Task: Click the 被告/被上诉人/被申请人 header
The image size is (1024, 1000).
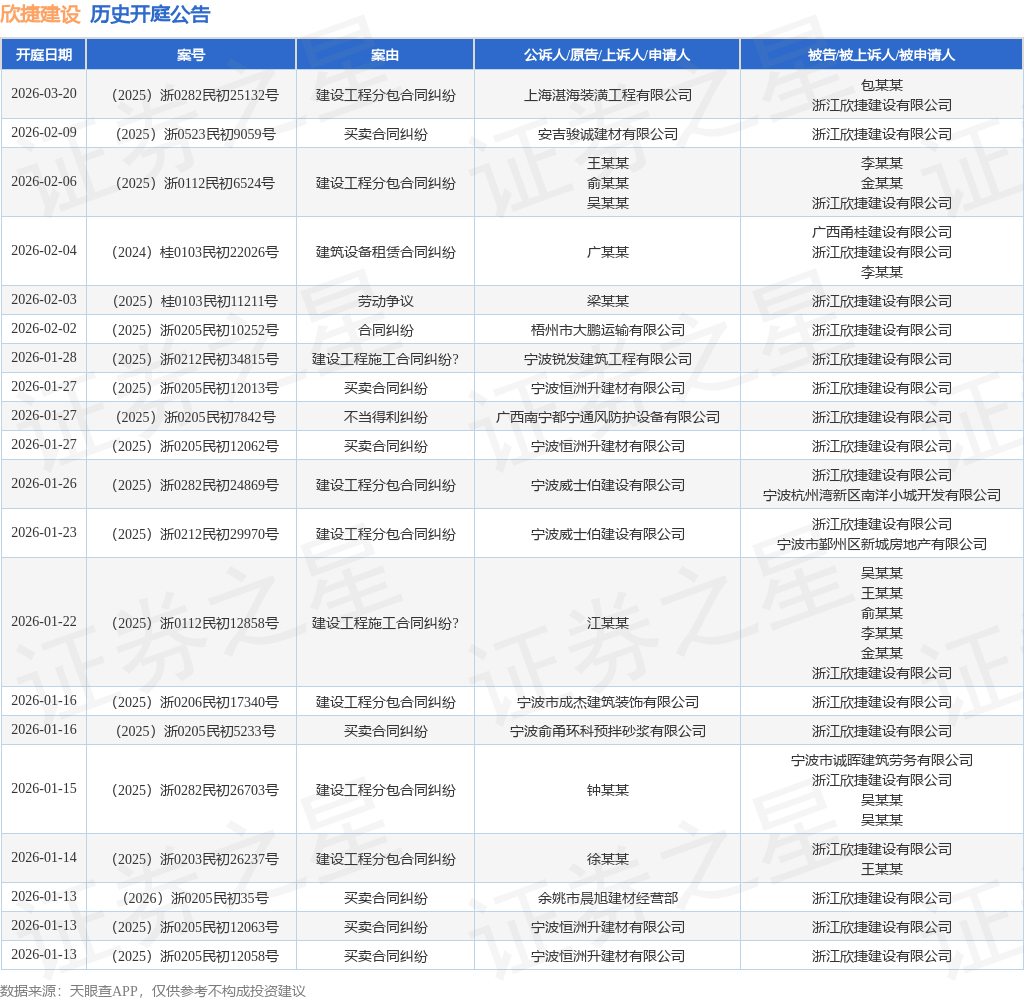Action: [881, 55]
